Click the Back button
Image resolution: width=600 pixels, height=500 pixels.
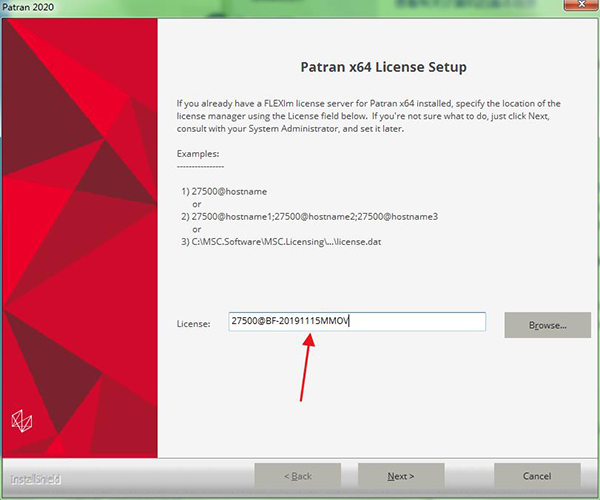coord(298,476)
